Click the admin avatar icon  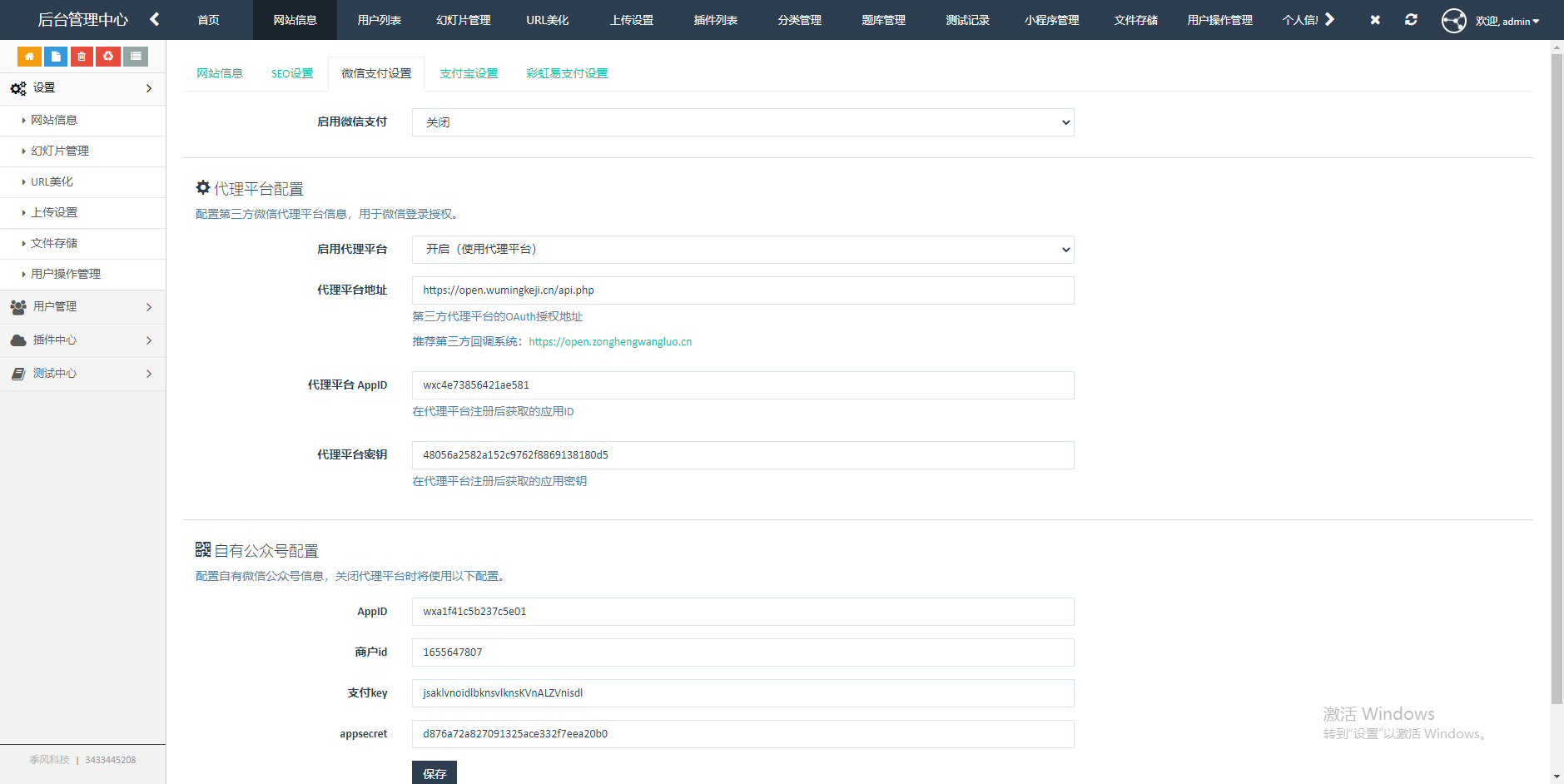(x=1454, y=20)
